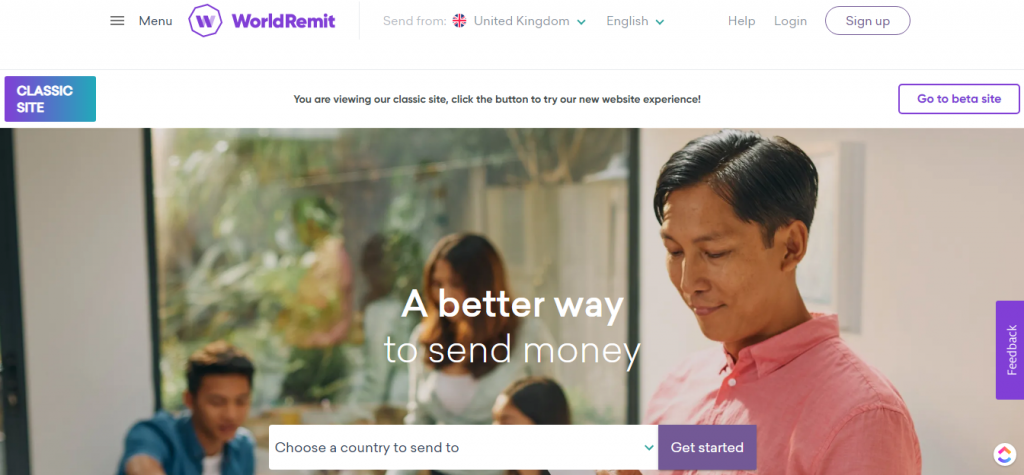Expand the English language dropdown
The height and width of the screenshot is (475, 1024).
pos(635,21)
